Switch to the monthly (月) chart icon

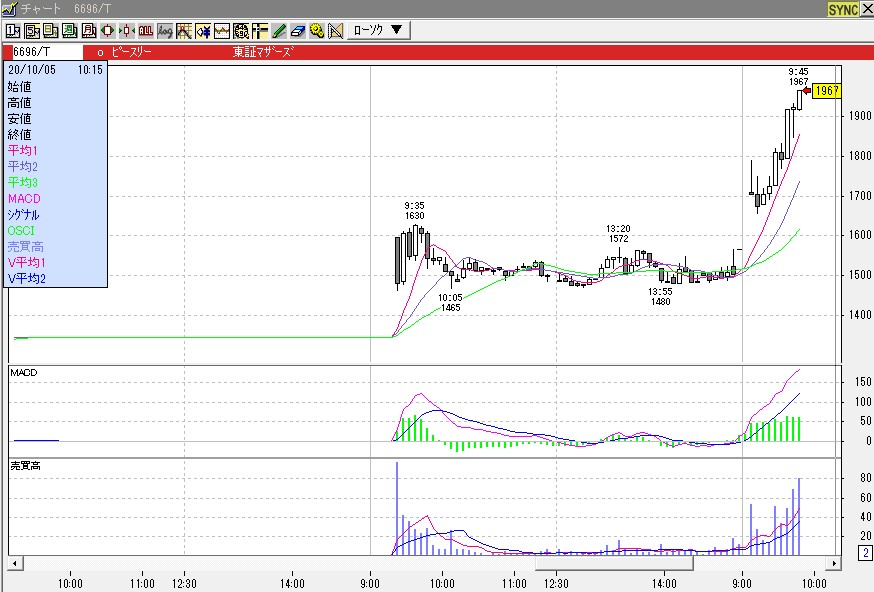point(88,30)
